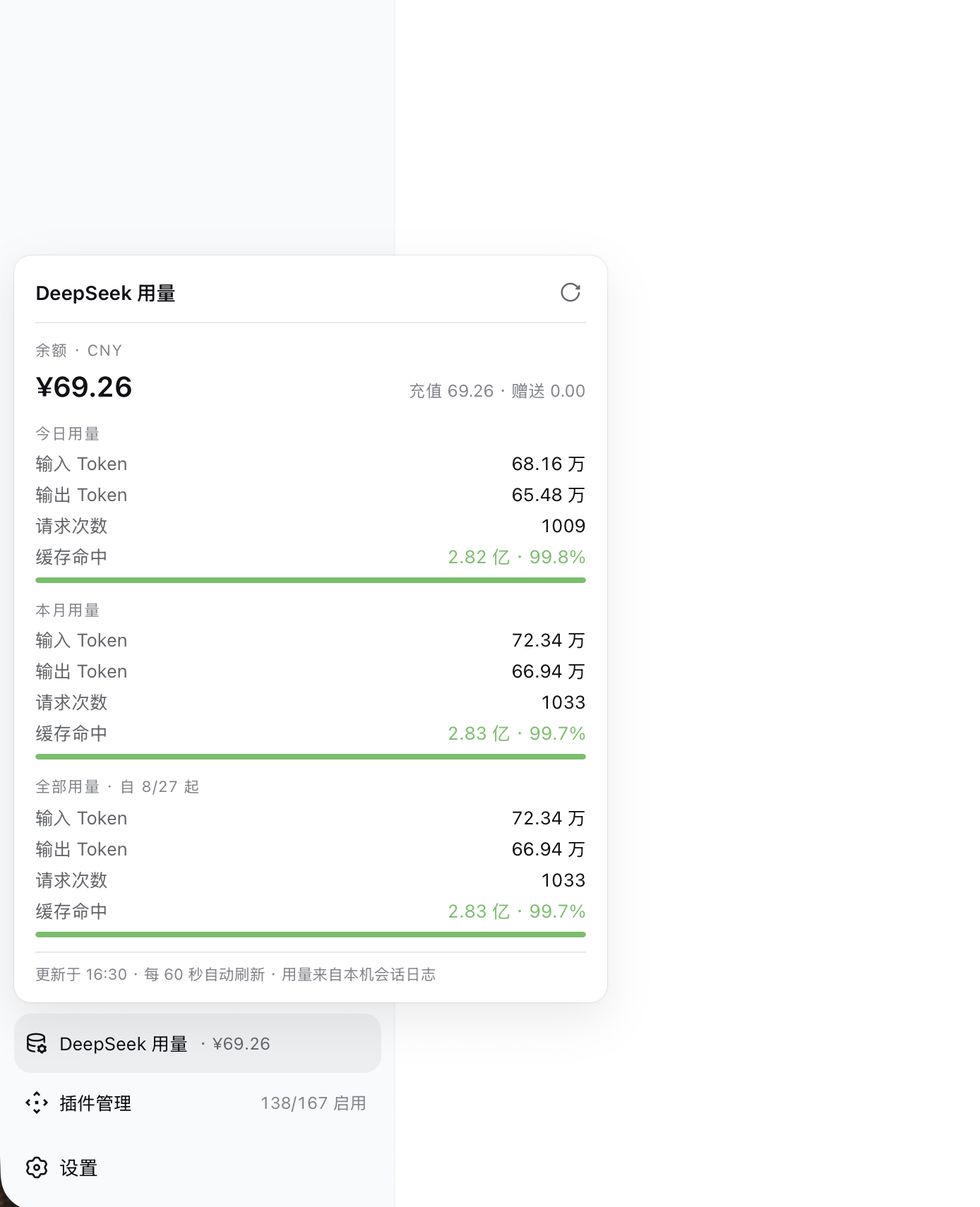Click today's request count "1009"

pos(563,526)
